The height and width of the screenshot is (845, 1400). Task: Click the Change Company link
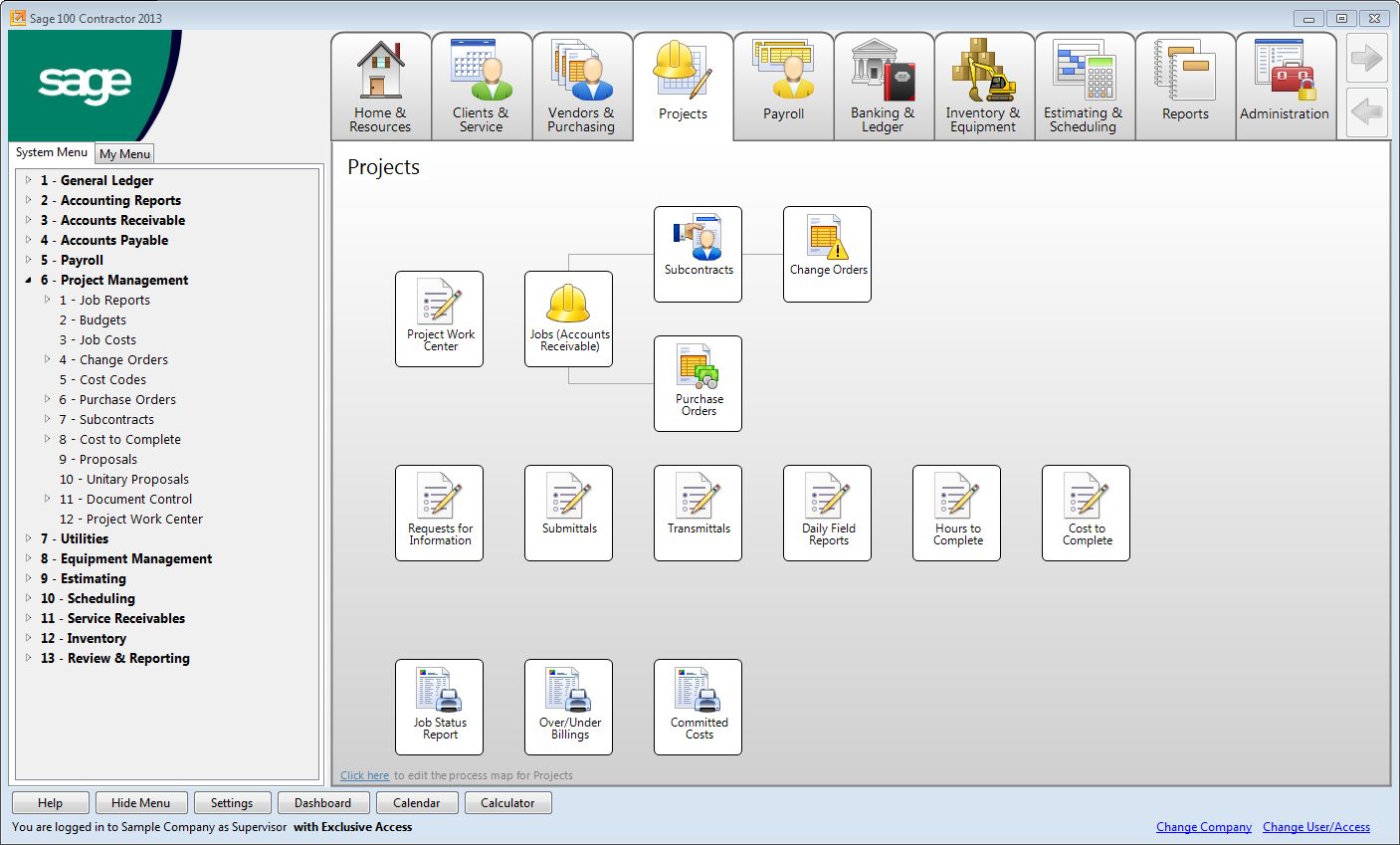pyautogui.click(x=1204, y=827)
